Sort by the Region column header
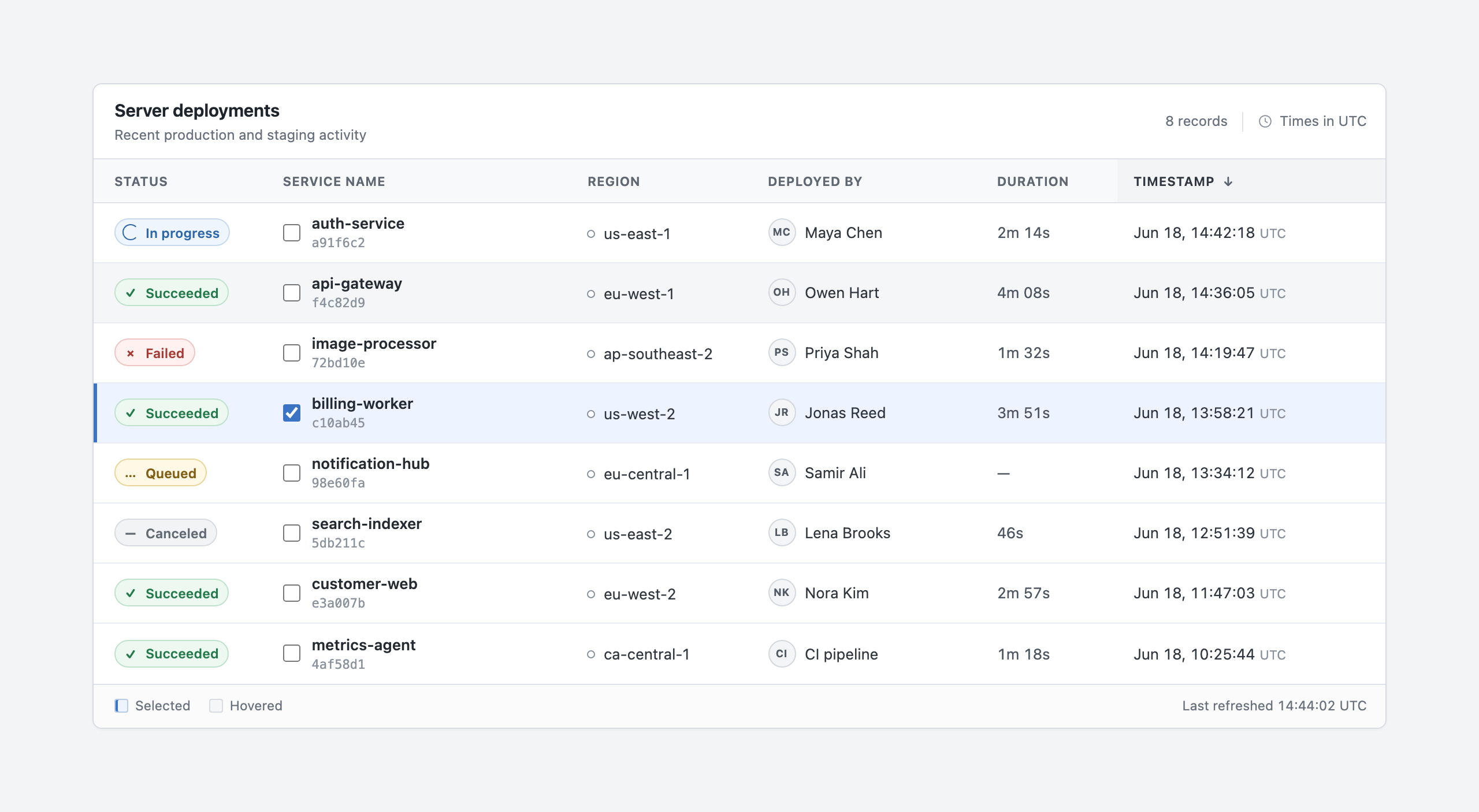1479x812 pixels. (614, 181)
